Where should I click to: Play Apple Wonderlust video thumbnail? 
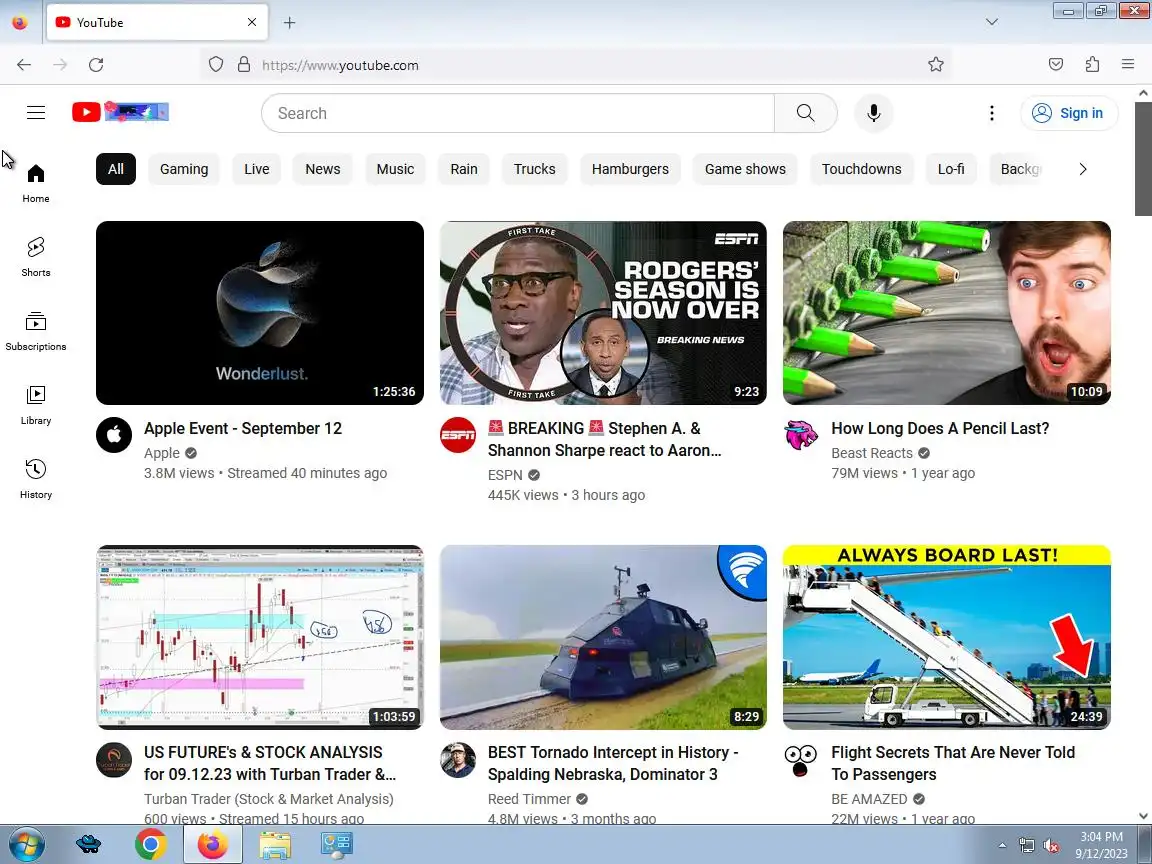[260, 313]
